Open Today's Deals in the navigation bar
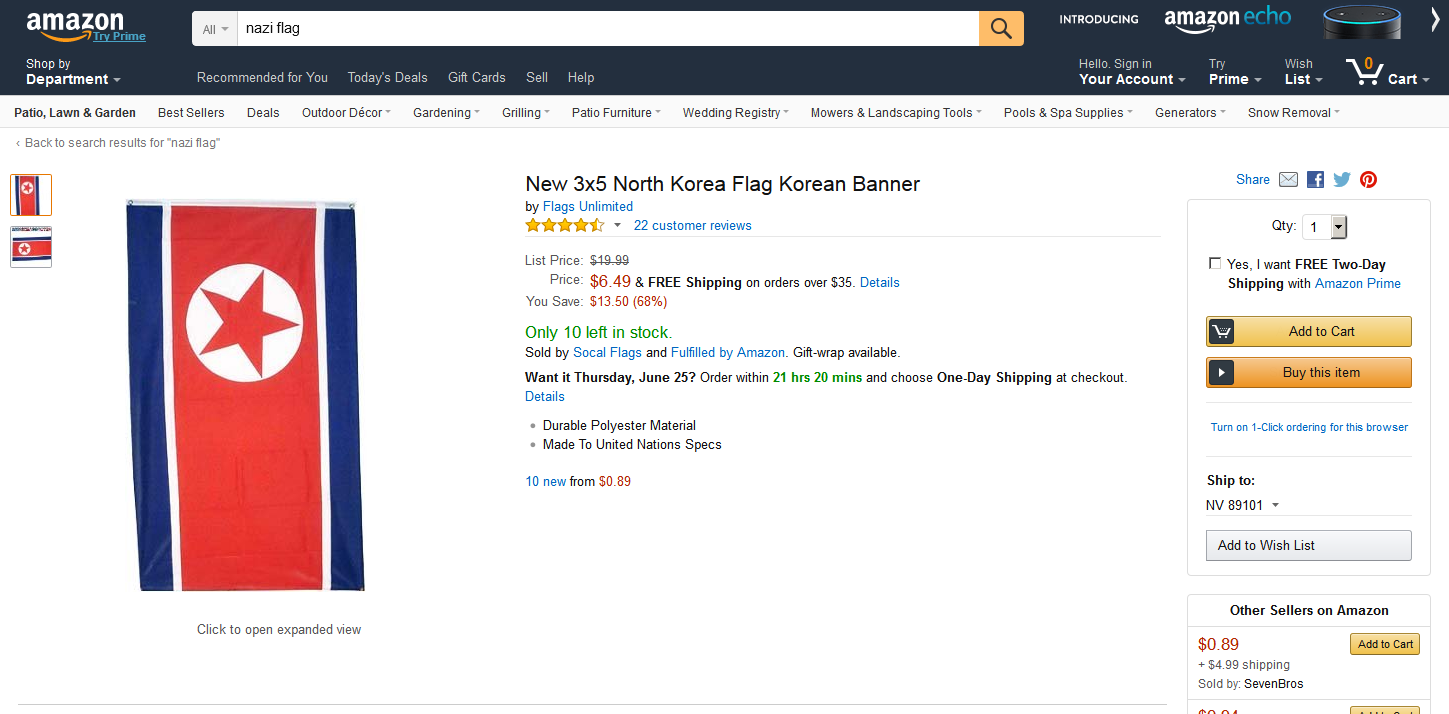 (387, 77)
